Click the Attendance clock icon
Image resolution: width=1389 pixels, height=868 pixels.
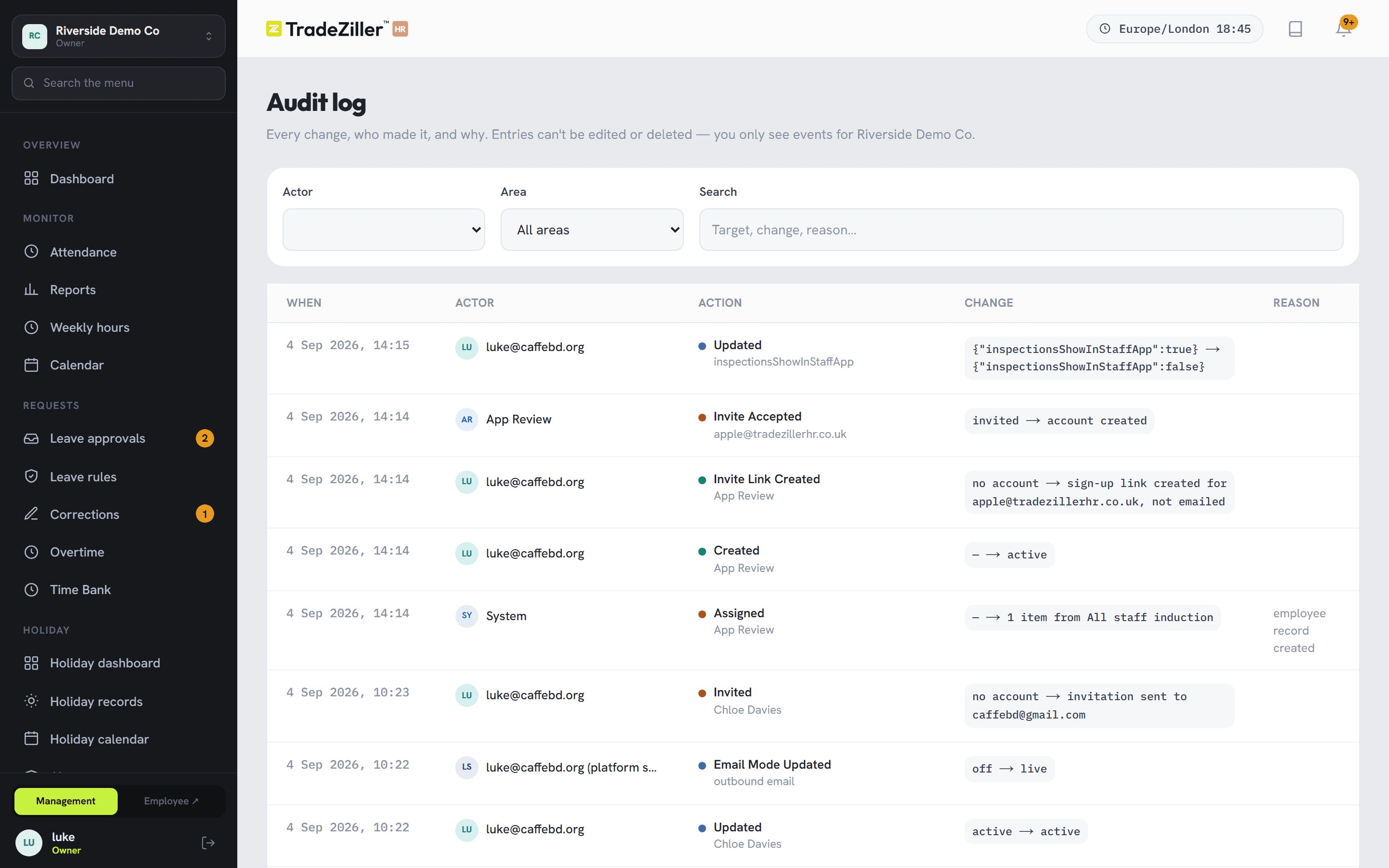31,251
